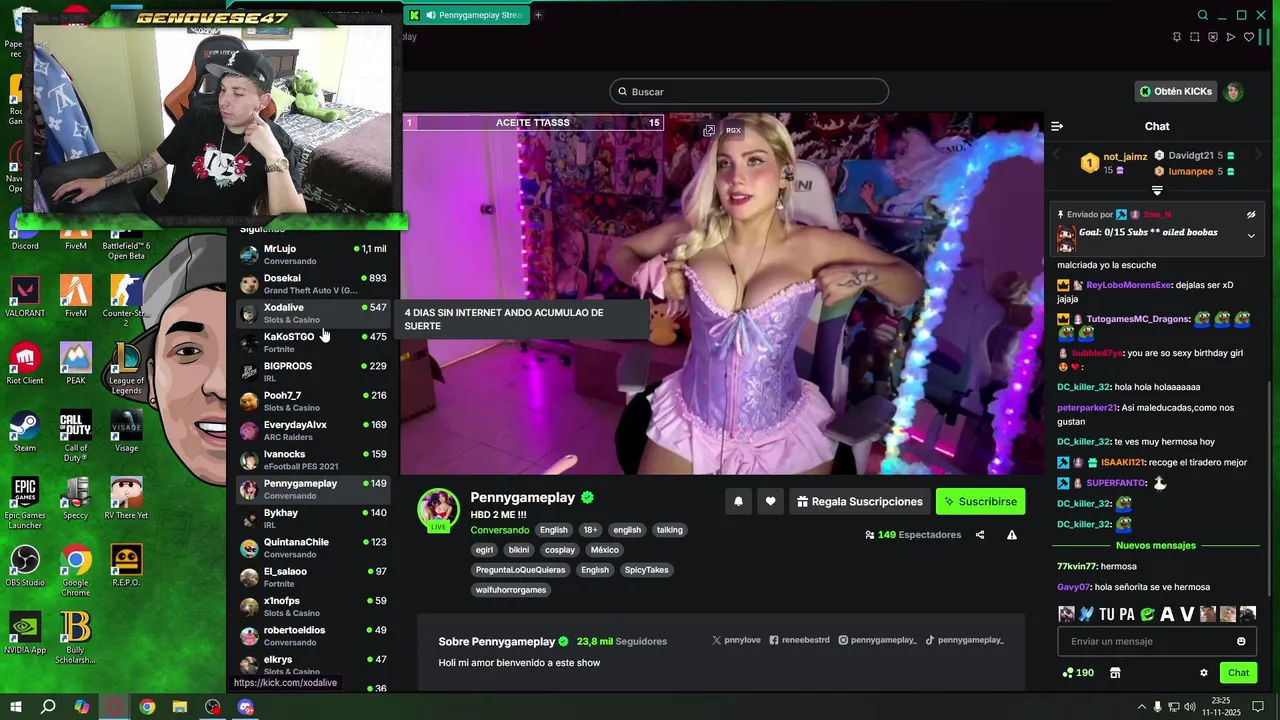Click the pop-out player icon on the video

pyautogui.click(x=709, y=131)
